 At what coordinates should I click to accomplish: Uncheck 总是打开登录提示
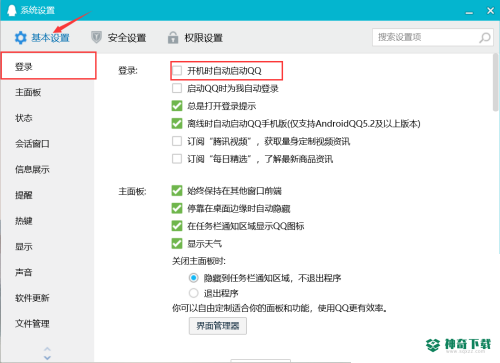click(x=177, y=106)
